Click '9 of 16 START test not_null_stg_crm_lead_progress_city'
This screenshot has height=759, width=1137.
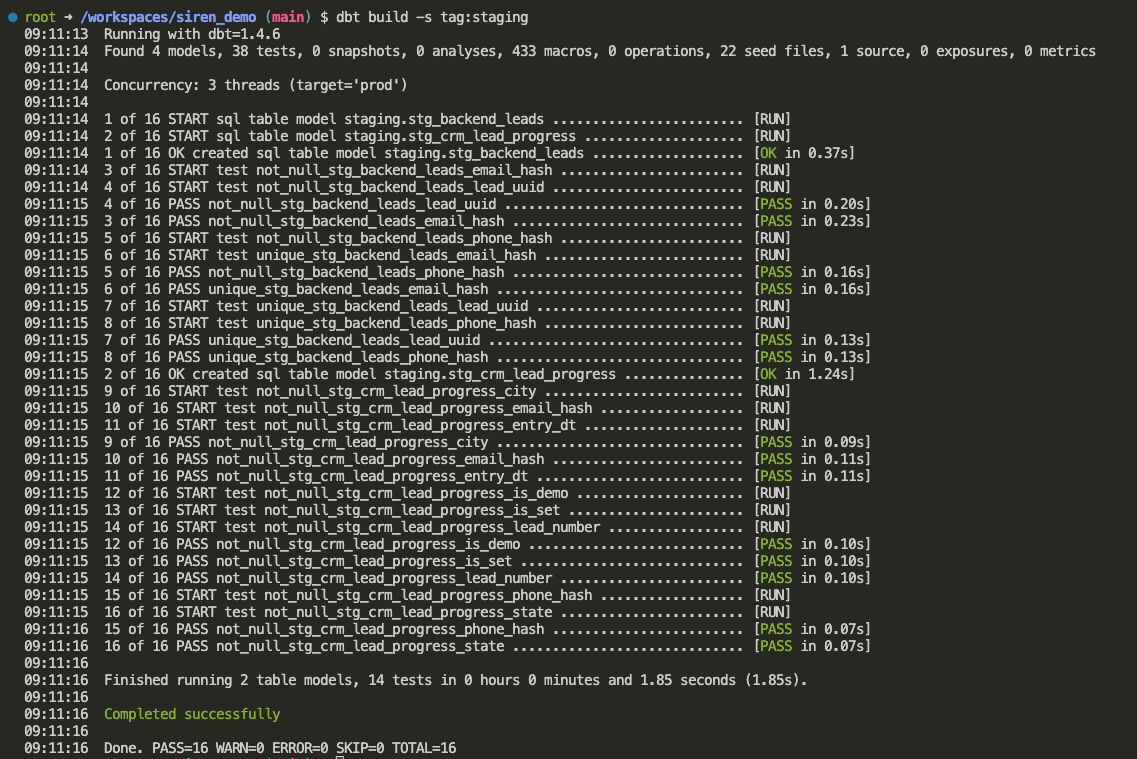point(320,391)
